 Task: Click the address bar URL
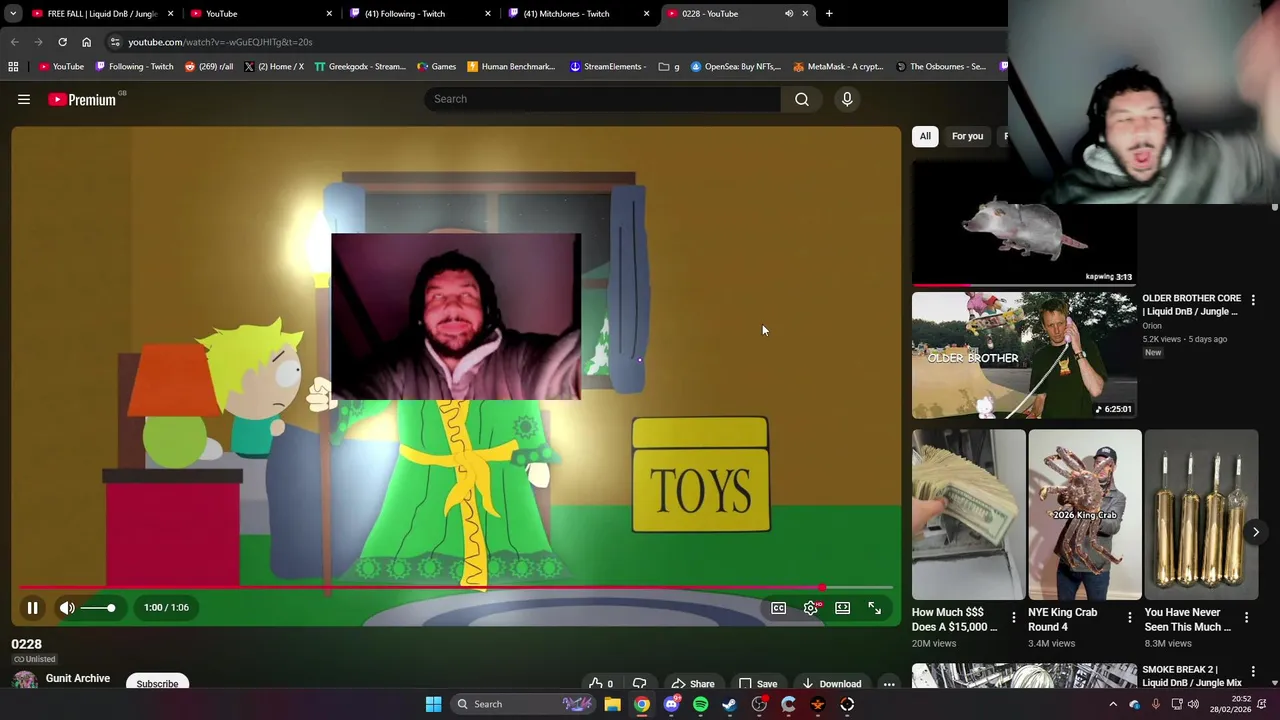(x=220, y=42)
